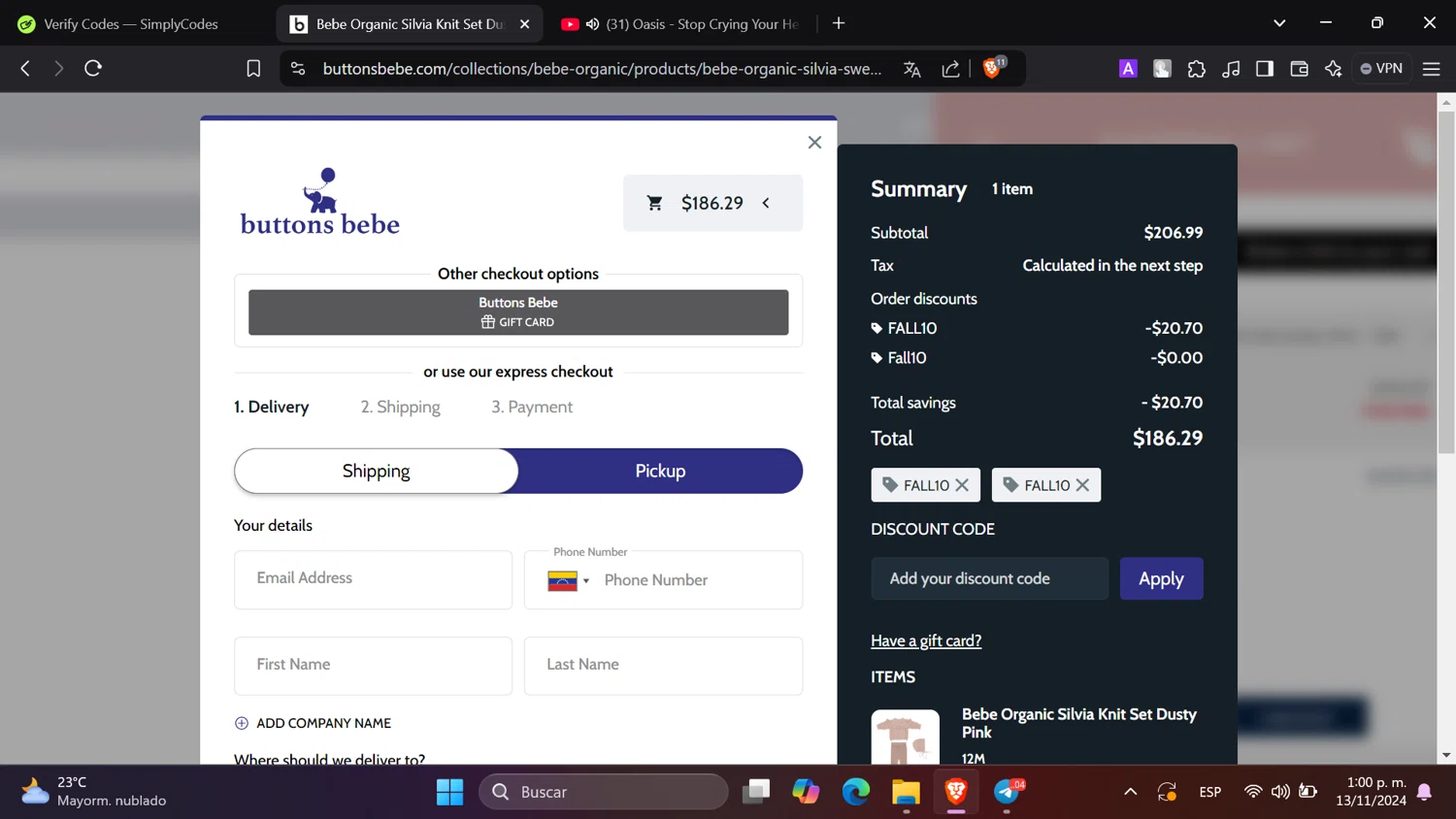Open a new browser tab
This screenshot has width=1456, height=819.
839,23
